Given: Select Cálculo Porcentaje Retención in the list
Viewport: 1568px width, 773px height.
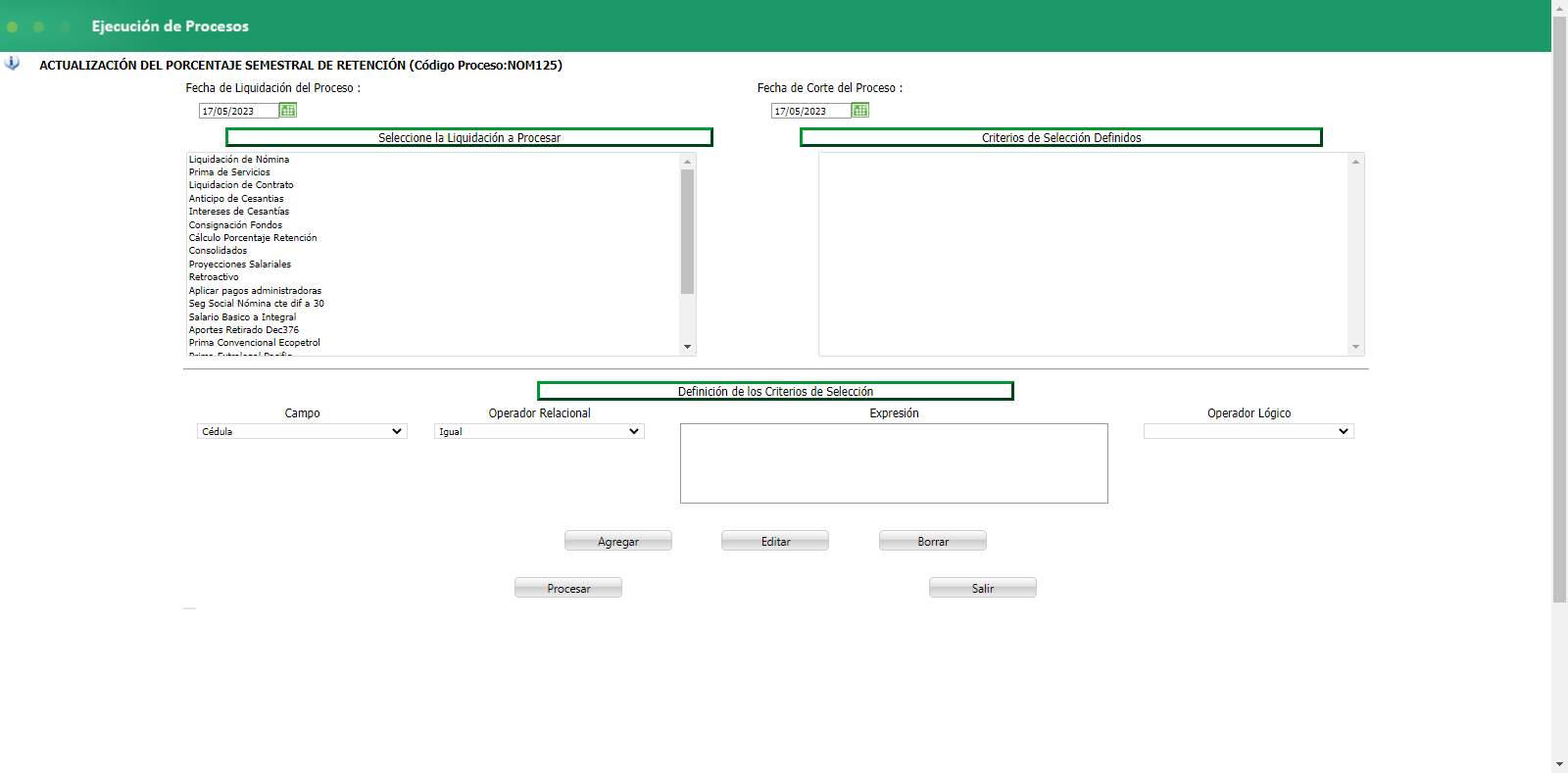Looking at the screenshot, I should [432, 238].
